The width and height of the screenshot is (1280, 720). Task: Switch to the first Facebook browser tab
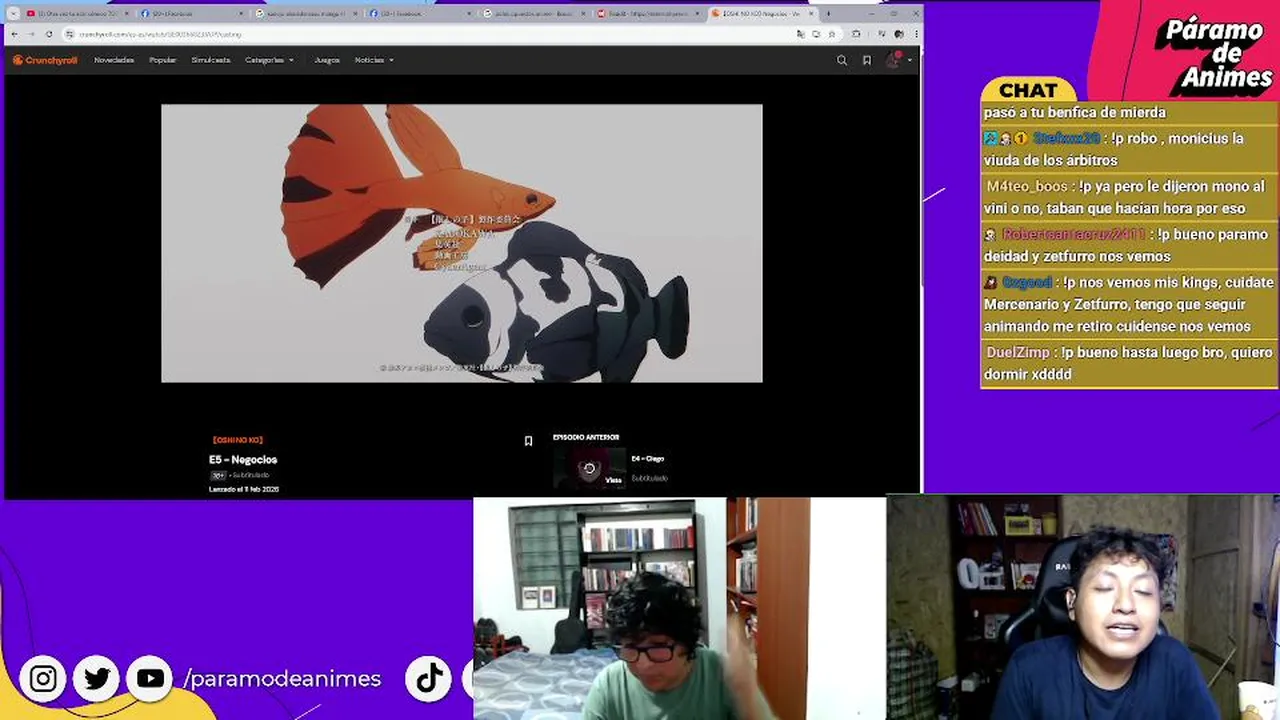click(191, 14)
